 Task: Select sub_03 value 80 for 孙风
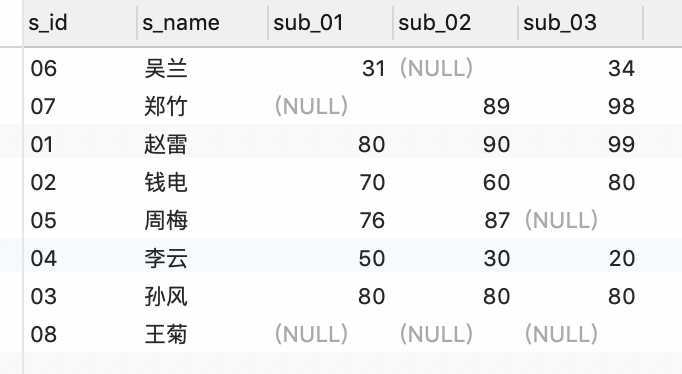click(622, 296)
